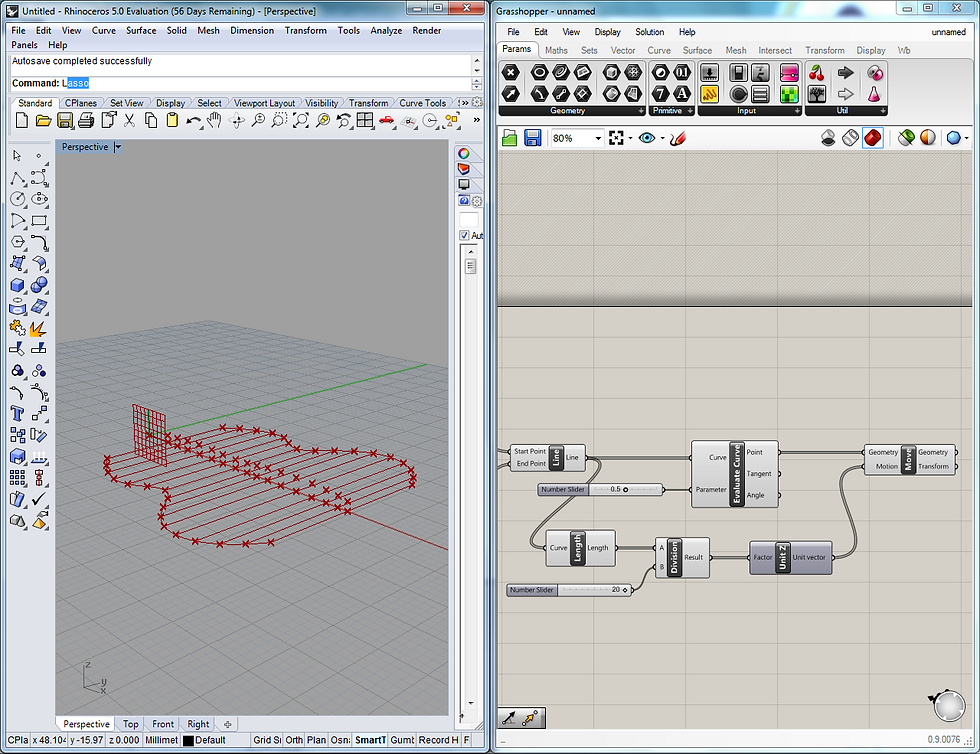Click the Cut scissors icon
Viewport: 980px width, 754px height.
pyautogui.click(x=129, y=121)
